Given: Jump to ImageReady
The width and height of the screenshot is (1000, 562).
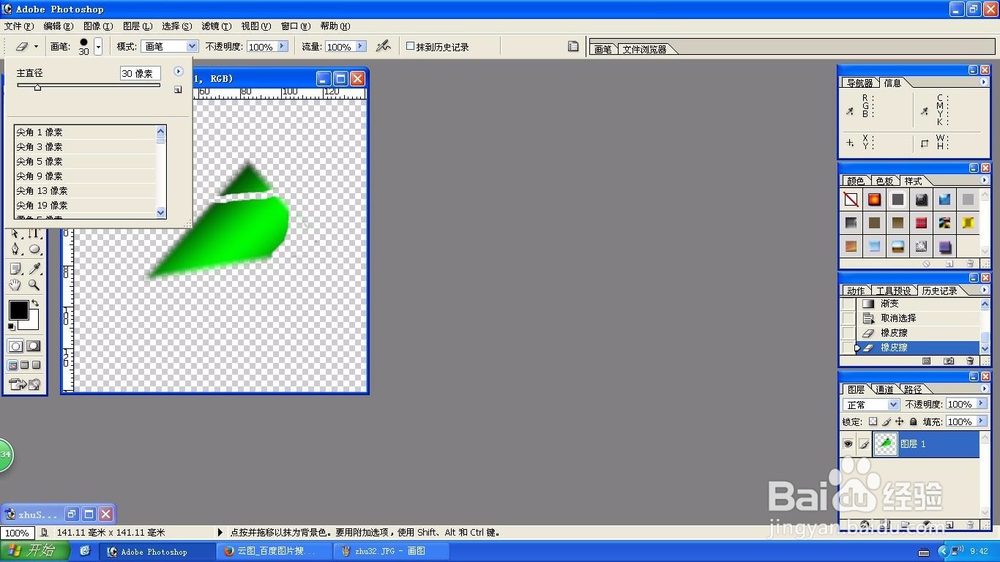Looking at the screenshot, I should coord(24,384).
